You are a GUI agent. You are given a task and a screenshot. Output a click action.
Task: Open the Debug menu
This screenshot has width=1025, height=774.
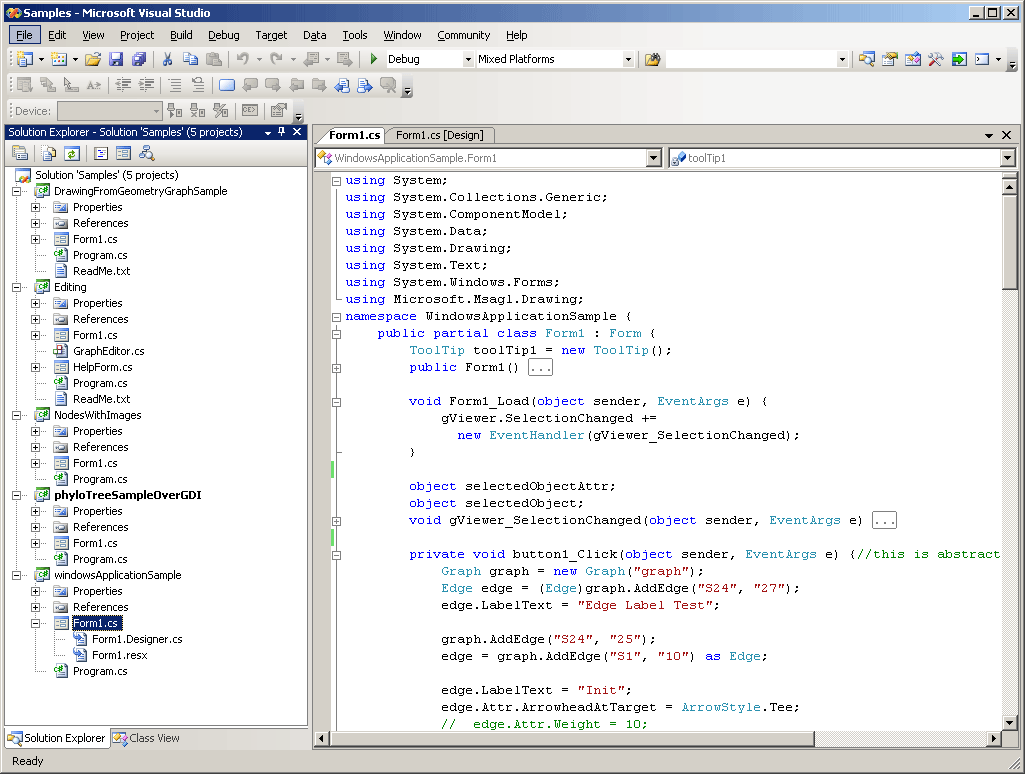[x=224, y=35]
